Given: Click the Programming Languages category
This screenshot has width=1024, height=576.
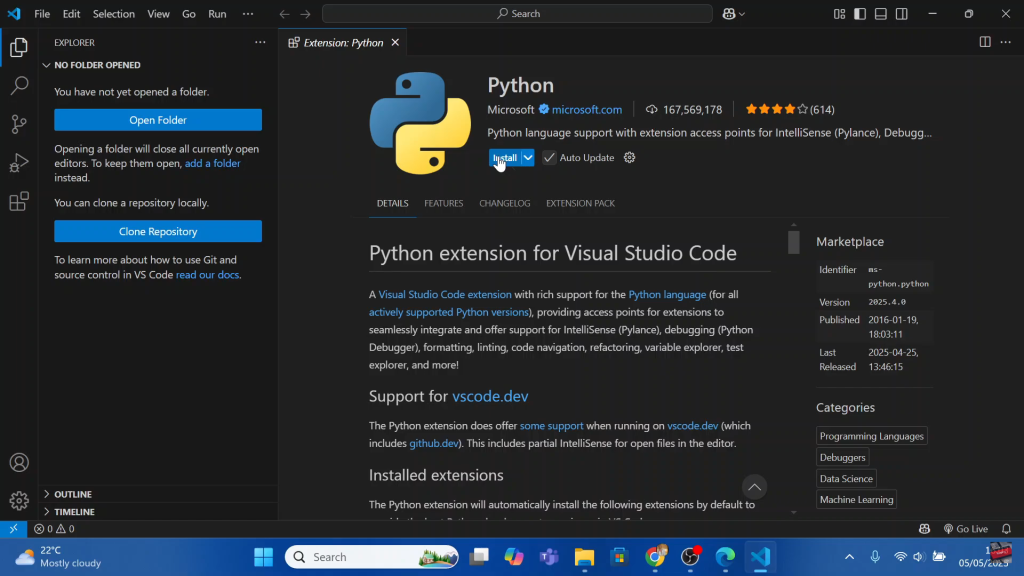Looking at the screenshot, I should point(872,436).
